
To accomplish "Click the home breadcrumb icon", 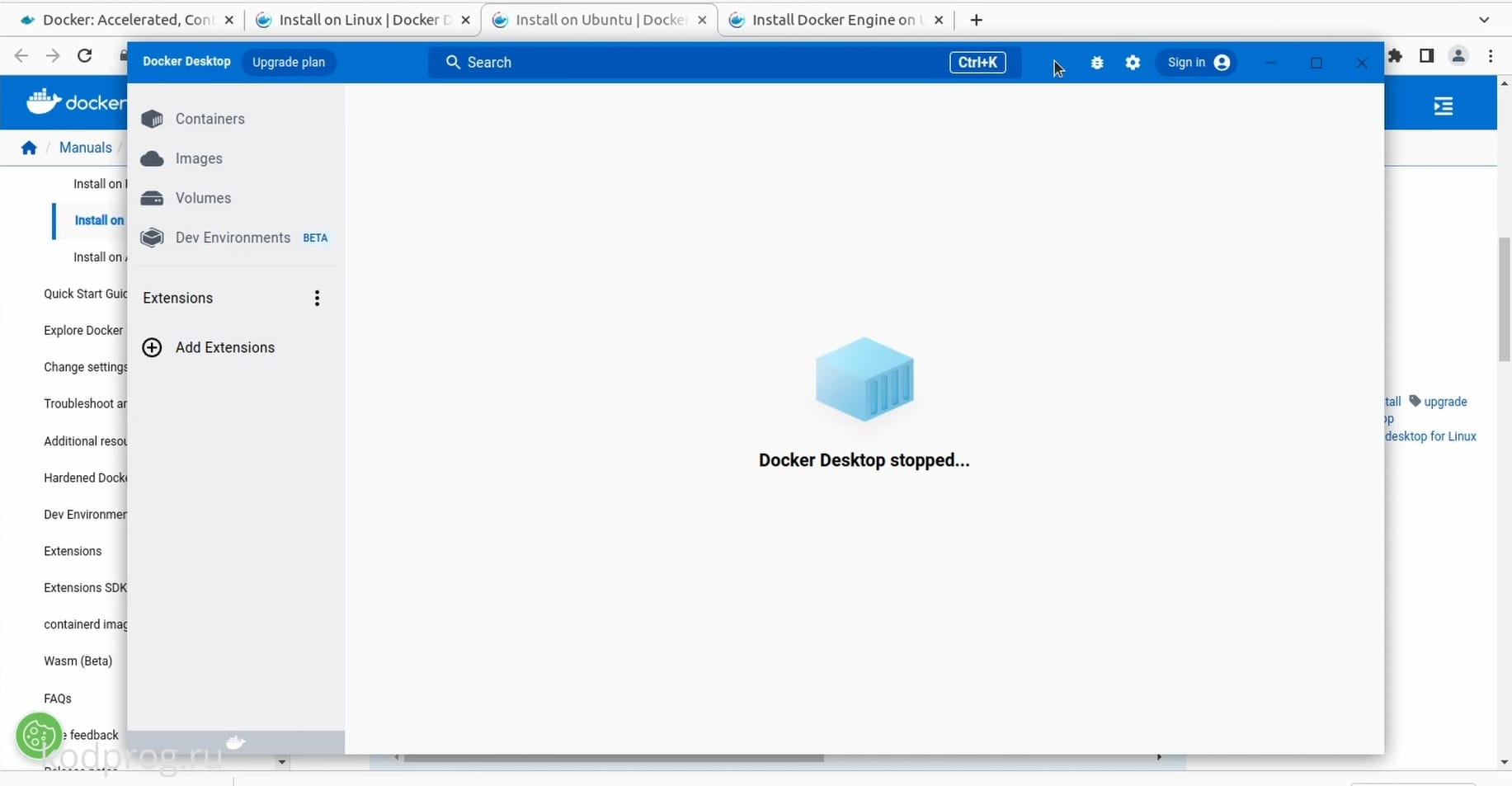I will [29, 148].
